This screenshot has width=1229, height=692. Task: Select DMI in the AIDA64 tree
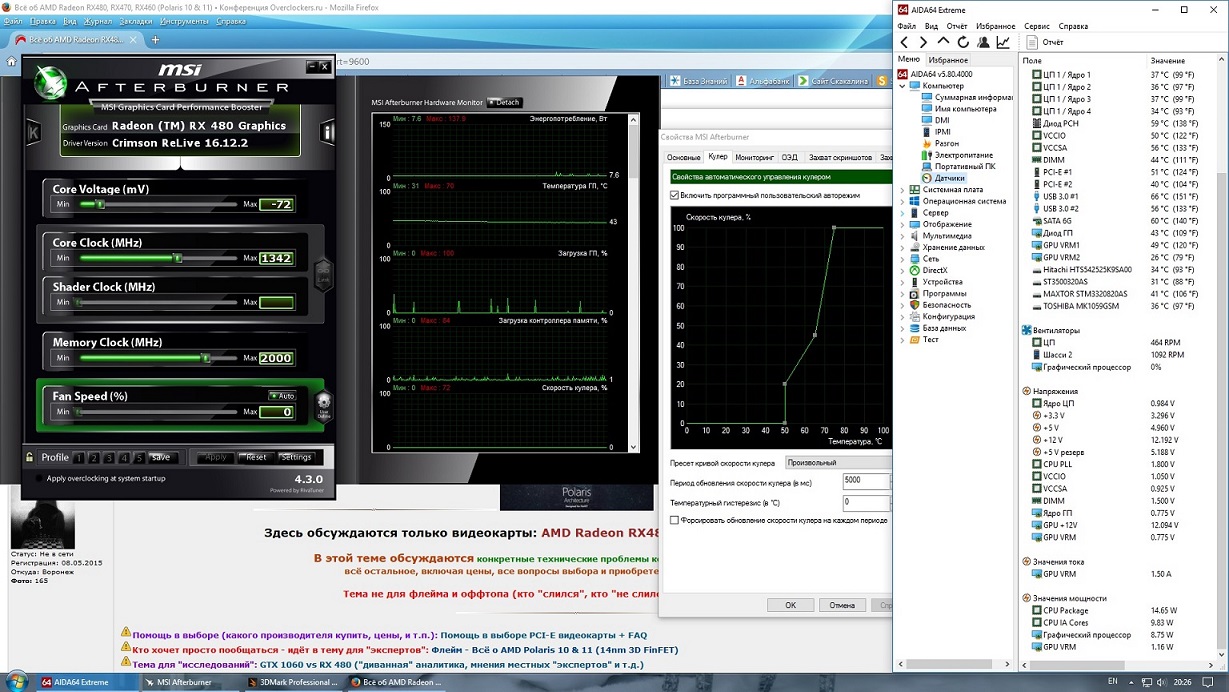click(934, 120)
